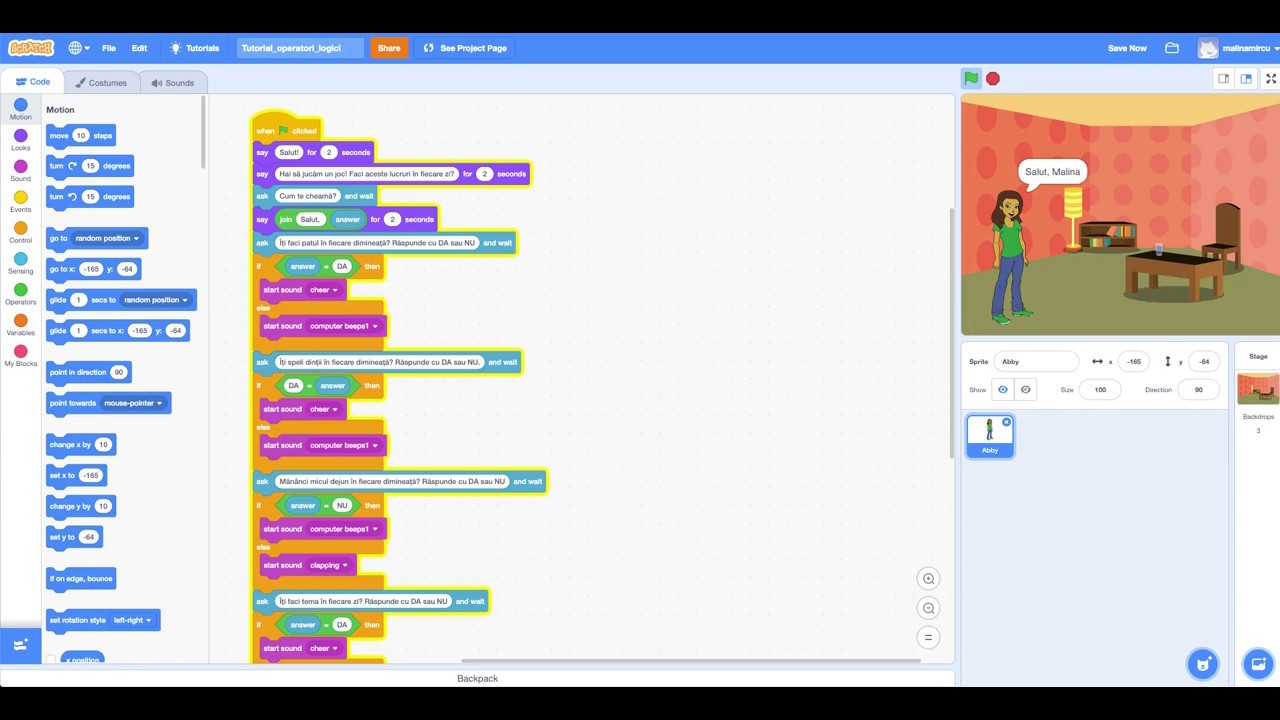
Task: Edit the sprite x position field
Action: point(1133,362)
